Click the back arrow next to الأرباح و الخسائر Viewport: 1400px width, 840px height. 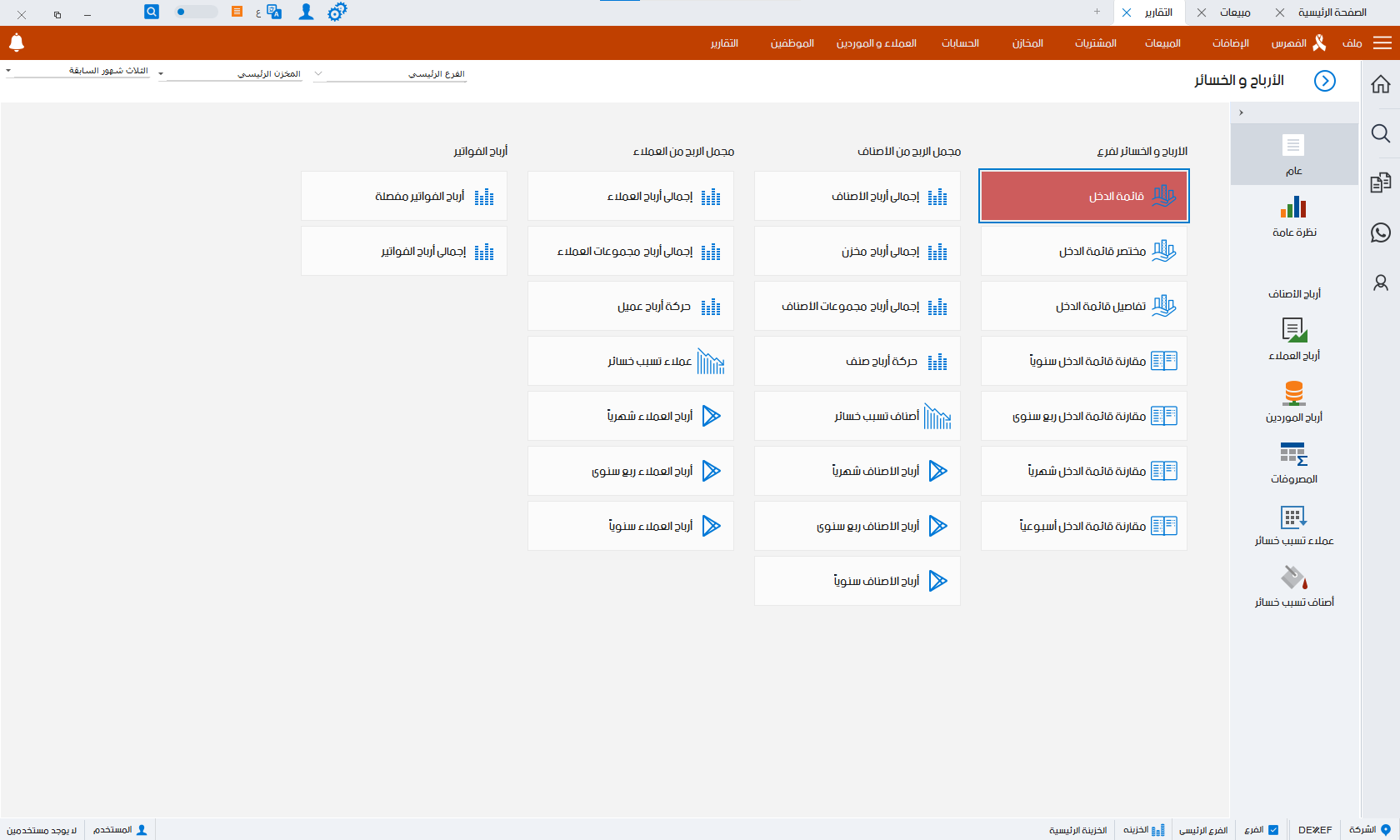(x=1326, y=81)
